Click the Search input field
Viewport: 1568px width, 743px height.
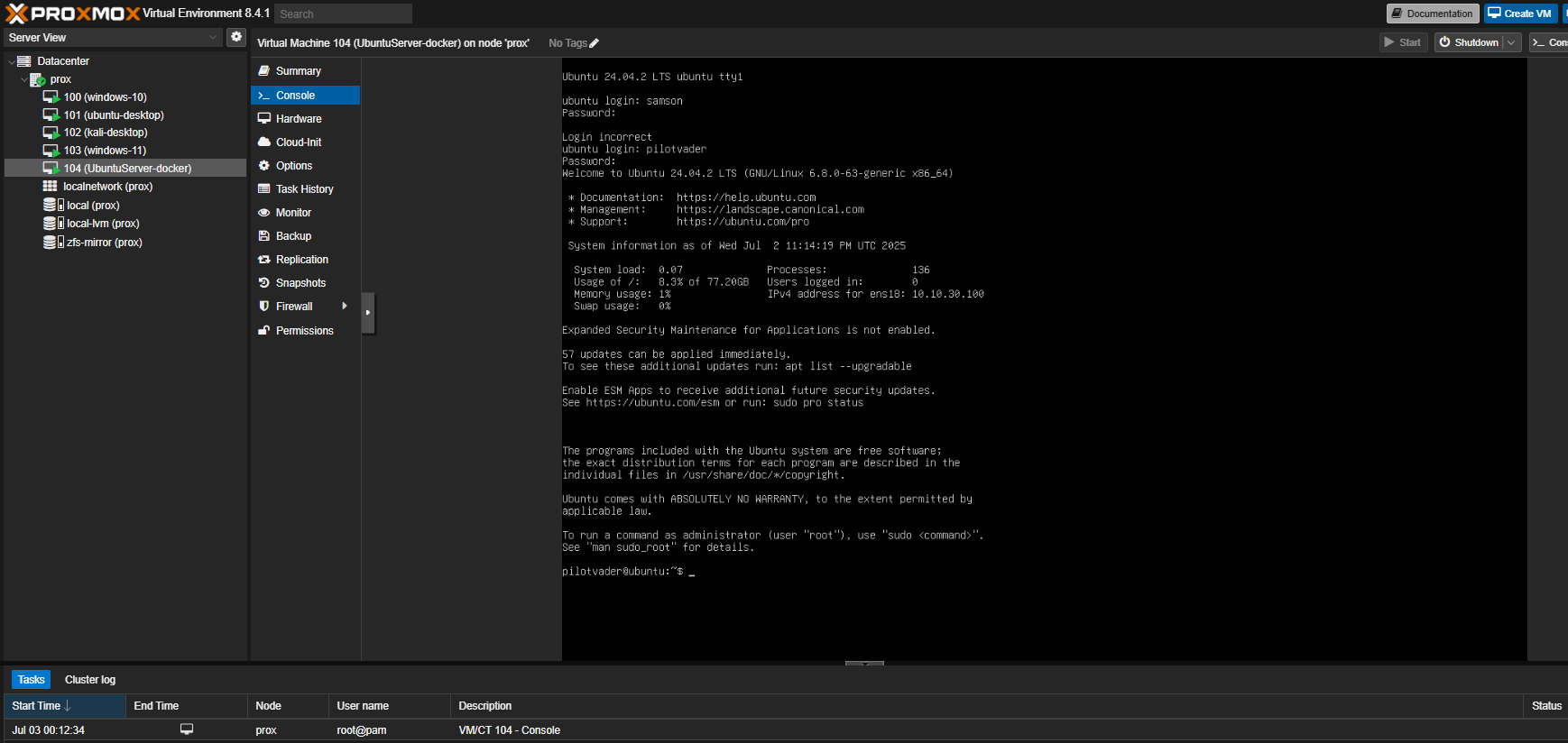343,14
